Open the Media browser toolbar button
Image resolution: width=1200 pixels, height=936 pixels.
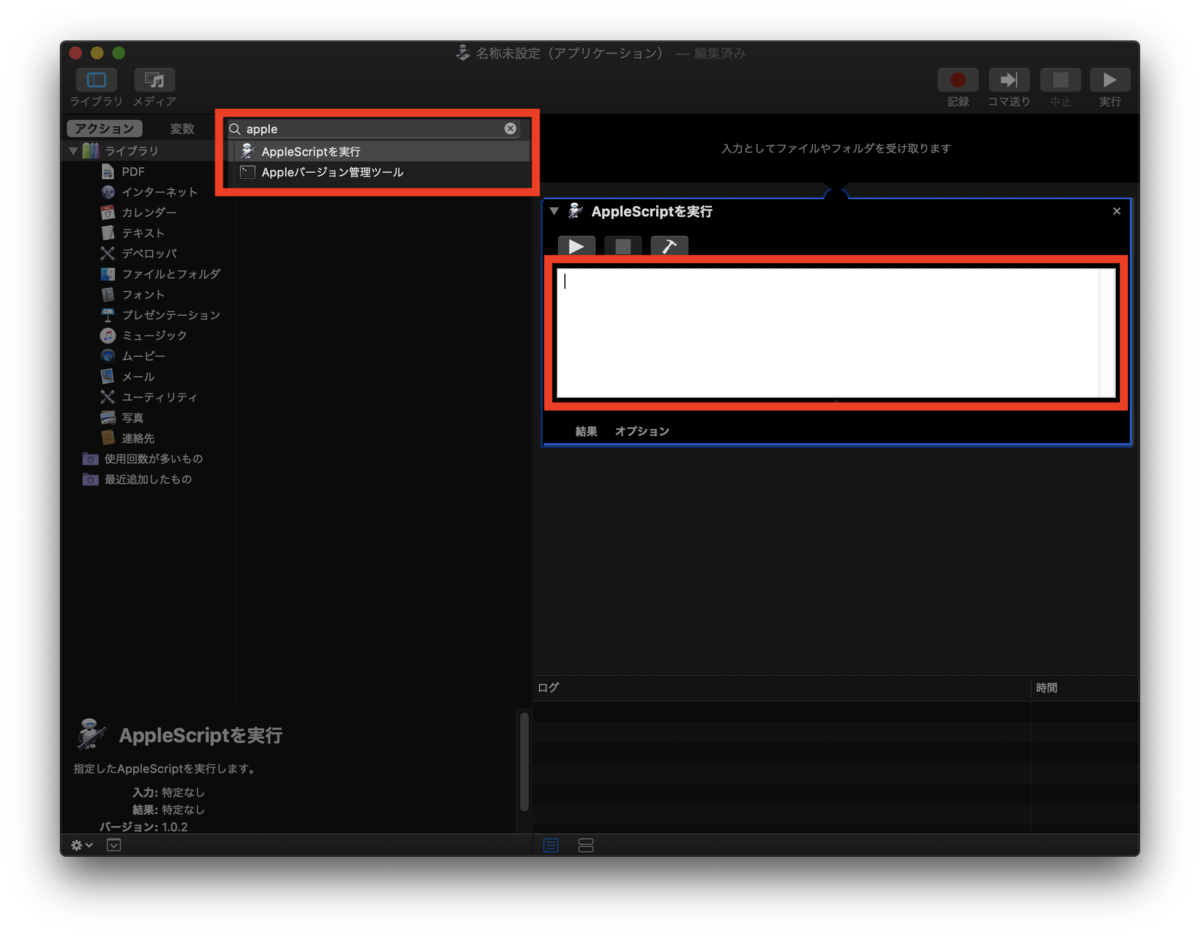[154, 80]
